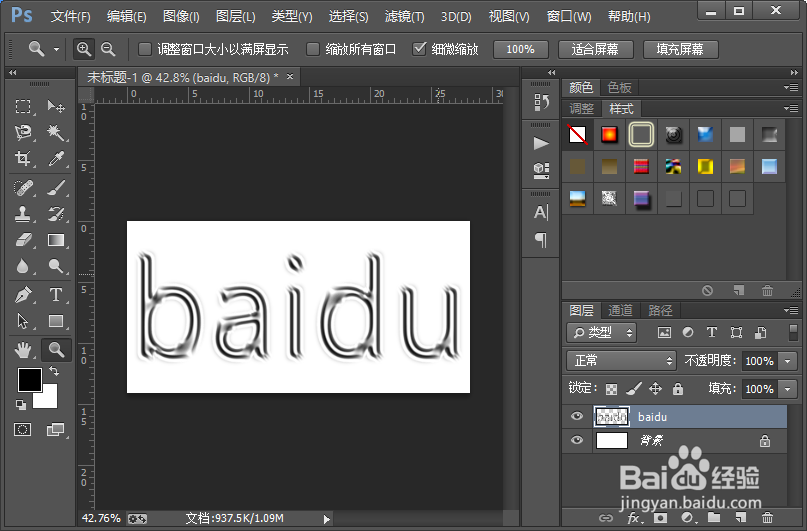Select the Healing Brush tool
The image size is (807, 531).
(x=23, y=188)
